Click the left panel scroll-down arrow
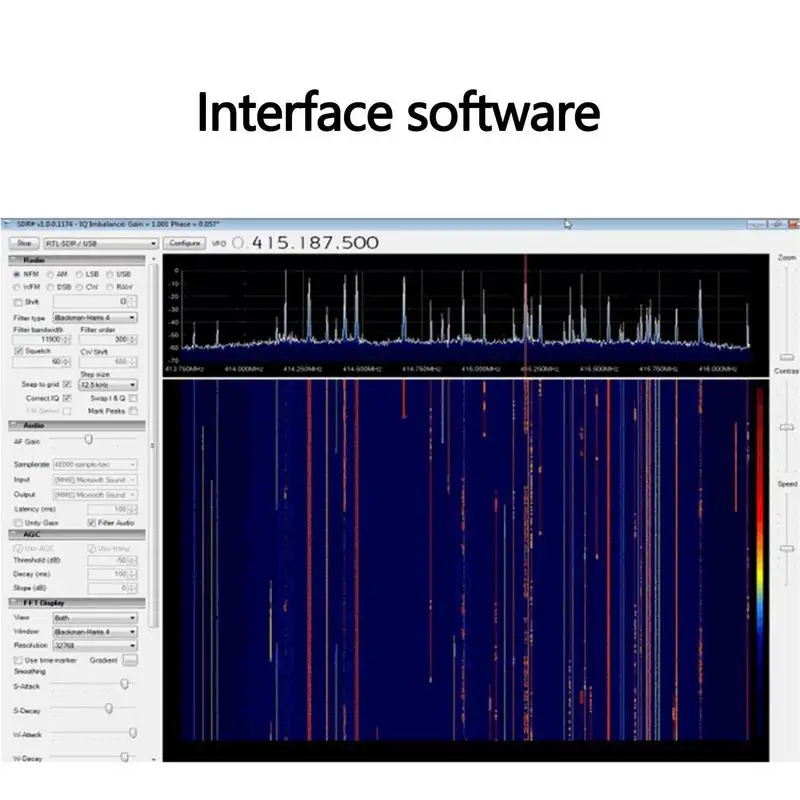 (154, 759)
